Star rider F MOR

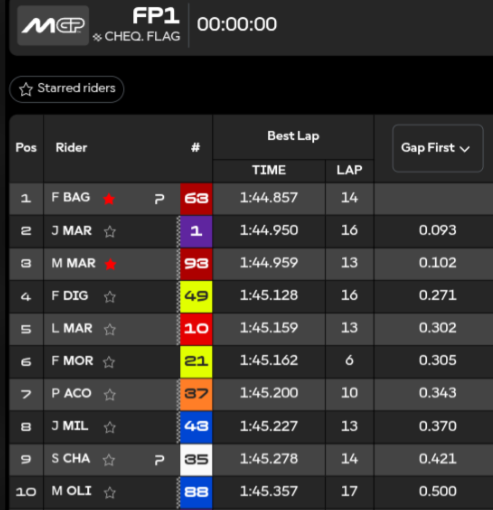tap(109, 362)
